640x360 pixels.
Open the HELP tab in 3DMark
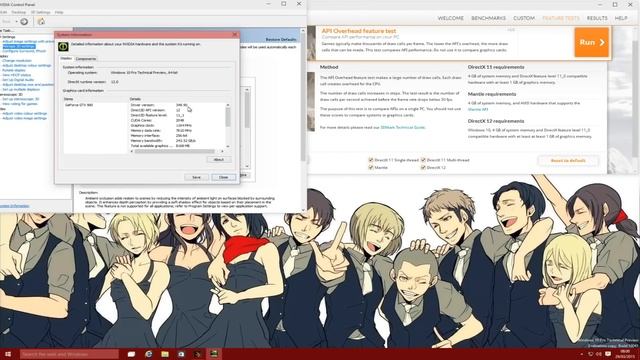(621, 18)
